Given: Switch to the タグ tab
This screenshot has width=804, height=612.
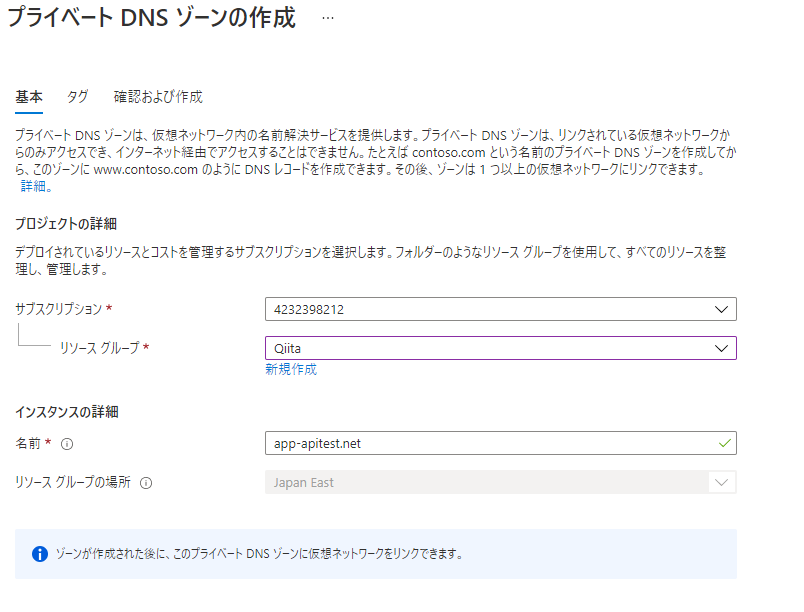Looking at the screenshot, I should 77,97.
